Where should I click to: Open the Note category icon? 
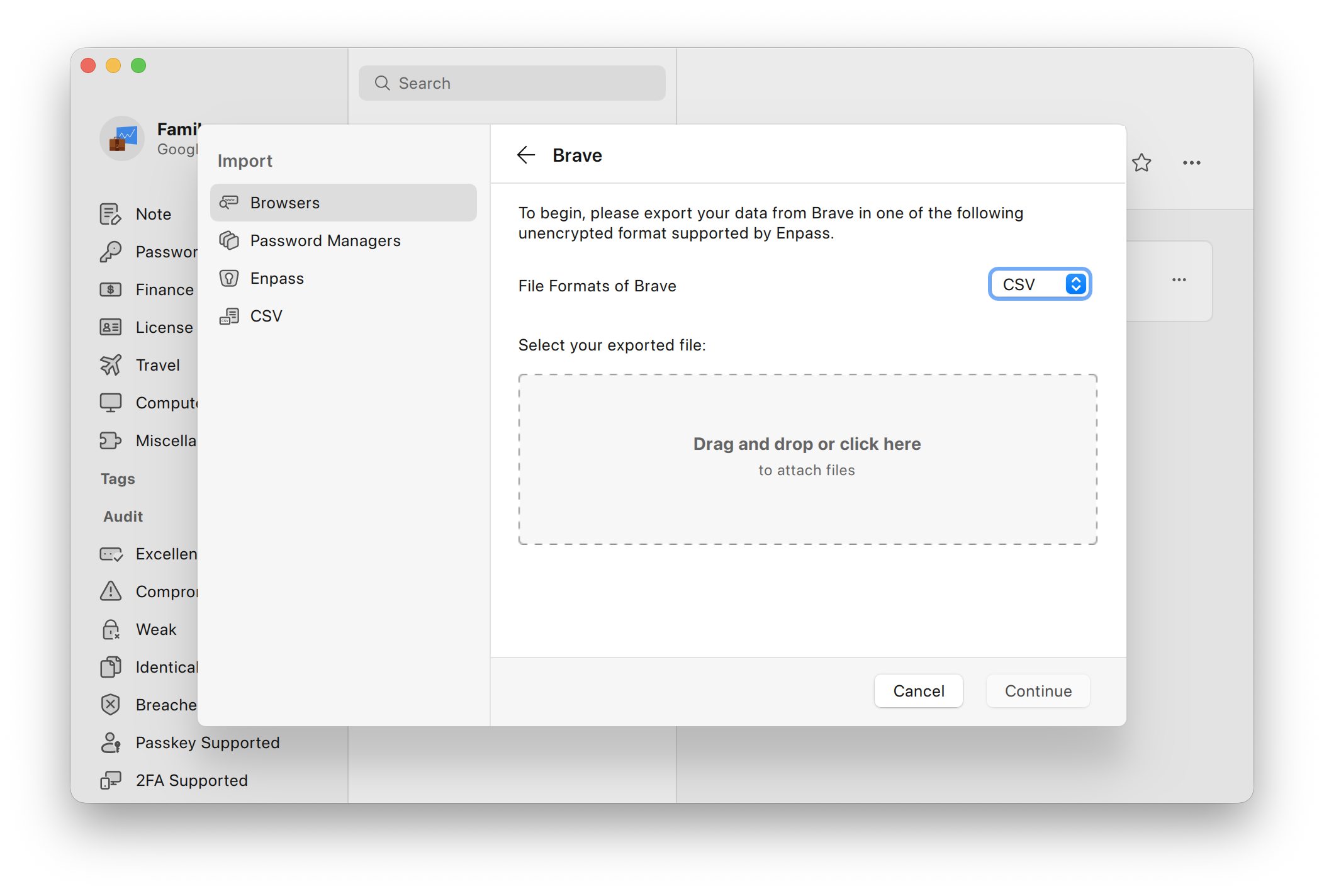(x=111, y=214)
